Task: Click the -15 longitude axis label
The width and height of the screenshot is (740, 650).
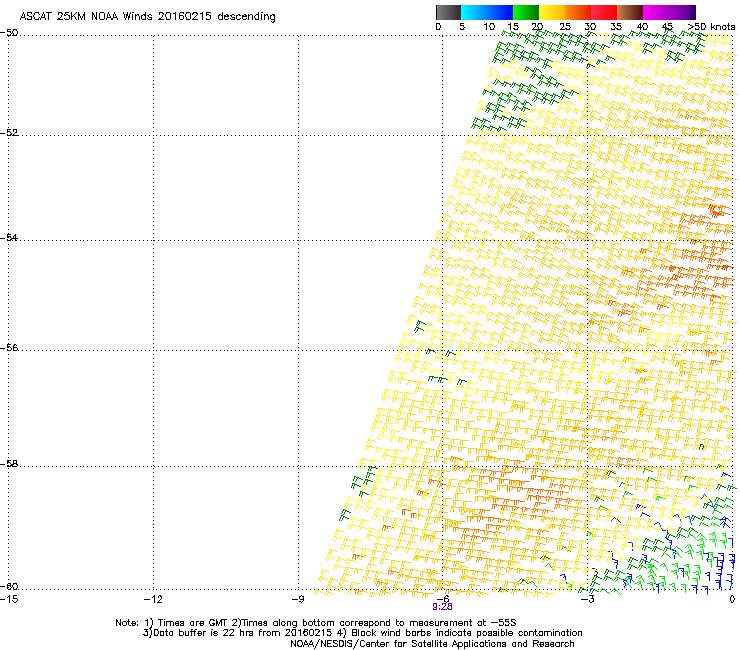Action: point(9,599)
